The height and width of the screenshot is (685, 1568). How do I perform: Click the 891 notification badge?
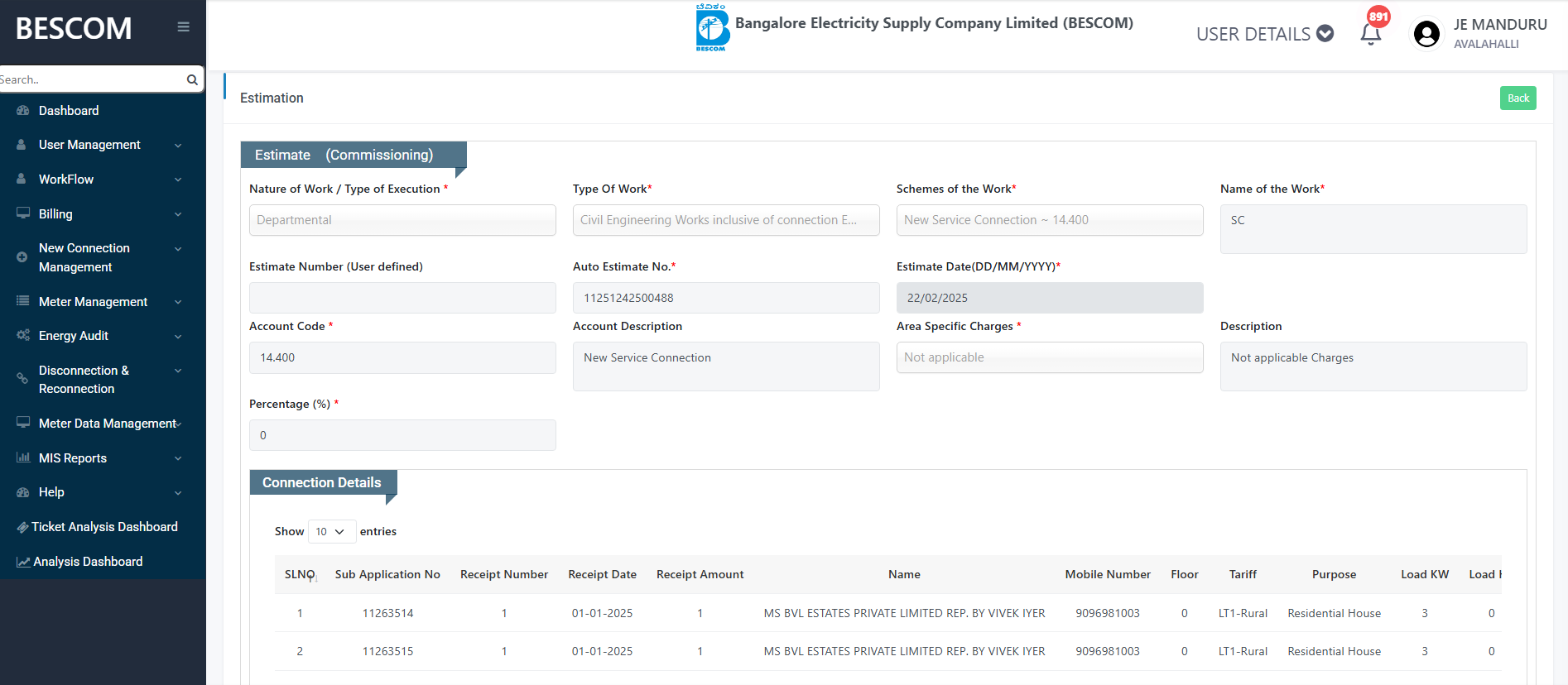coord(1378,16)
